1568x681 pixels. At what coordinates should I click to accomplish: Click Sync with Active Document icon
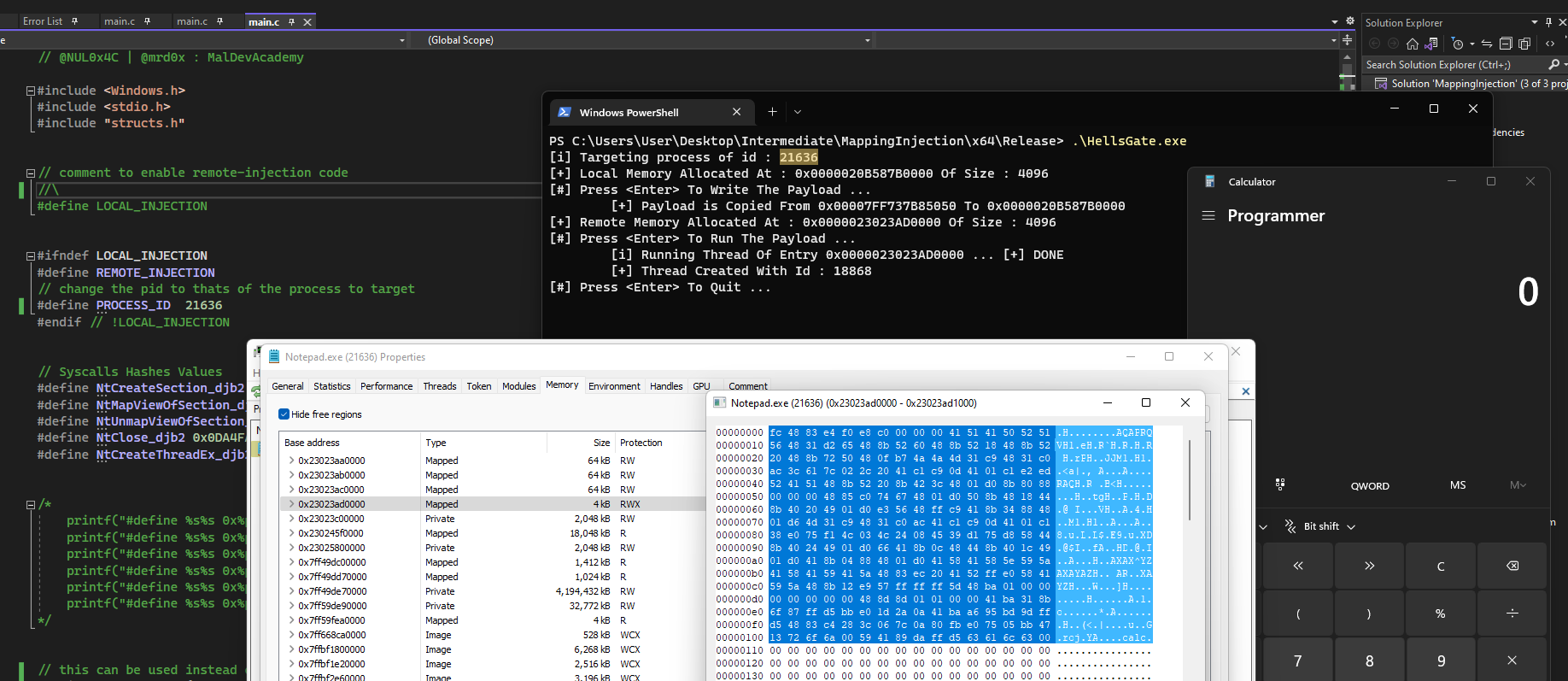pos(1487,44)
